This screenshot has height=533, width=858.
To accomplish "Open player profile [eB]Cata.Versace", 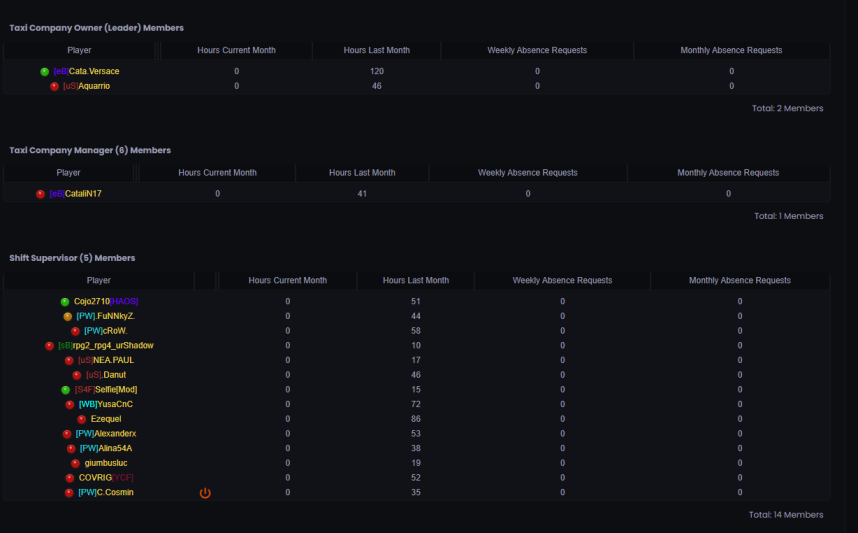I will tap(86, 71).
